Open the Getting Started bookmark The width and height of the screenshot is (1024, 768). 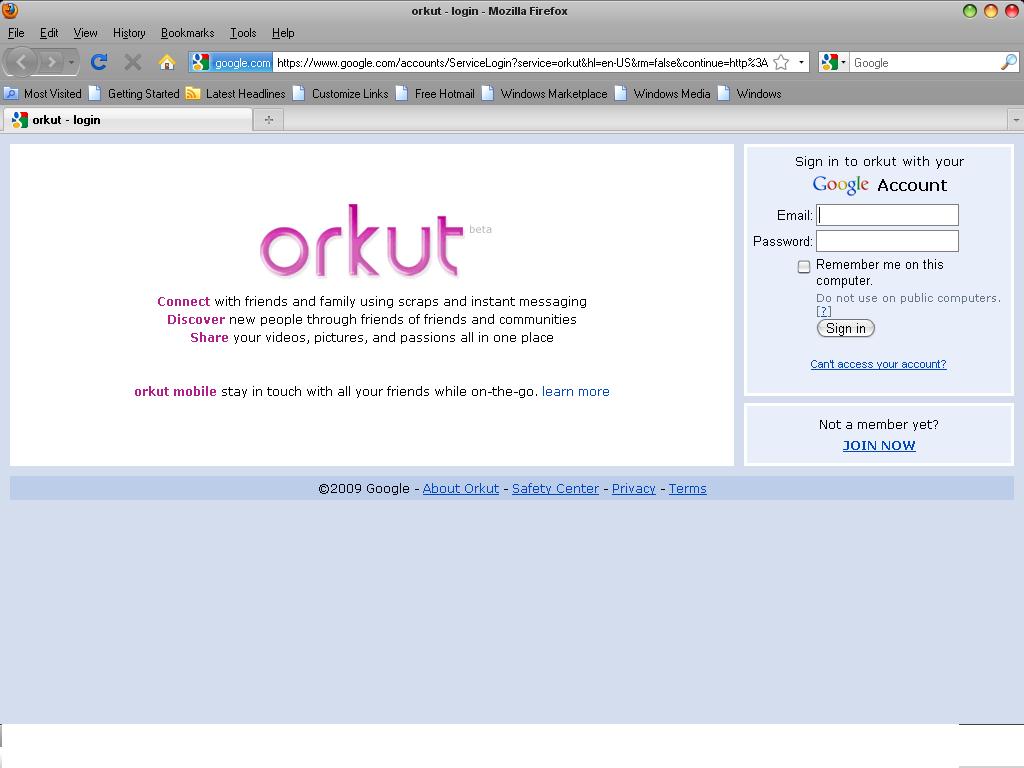click(x=135, y=93)
